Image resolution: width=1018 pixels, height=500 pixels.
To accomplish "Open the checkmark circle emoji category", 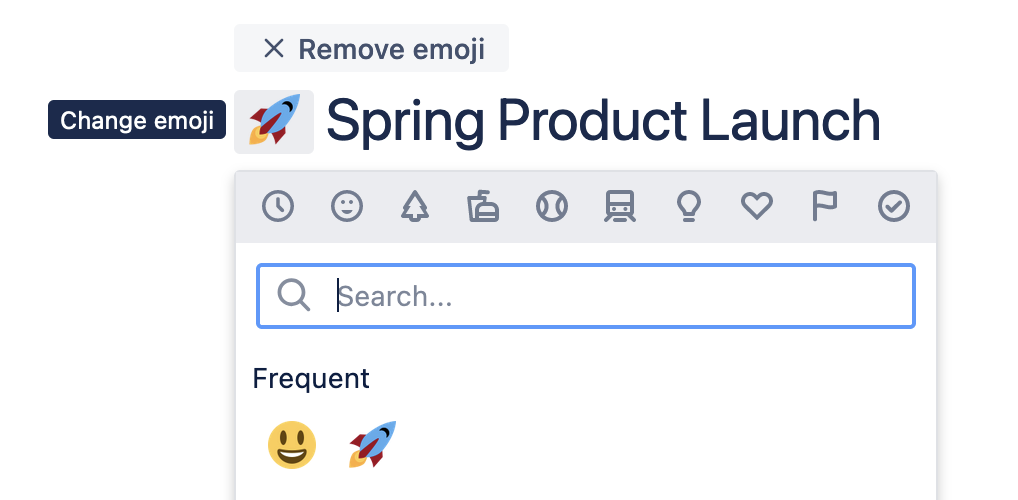I will (x=893, y=207).
